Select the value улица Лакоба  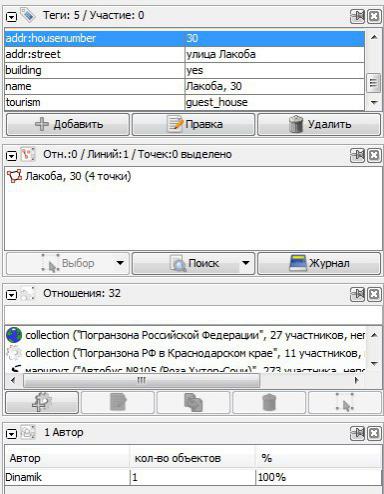click(x=274, y=54)
